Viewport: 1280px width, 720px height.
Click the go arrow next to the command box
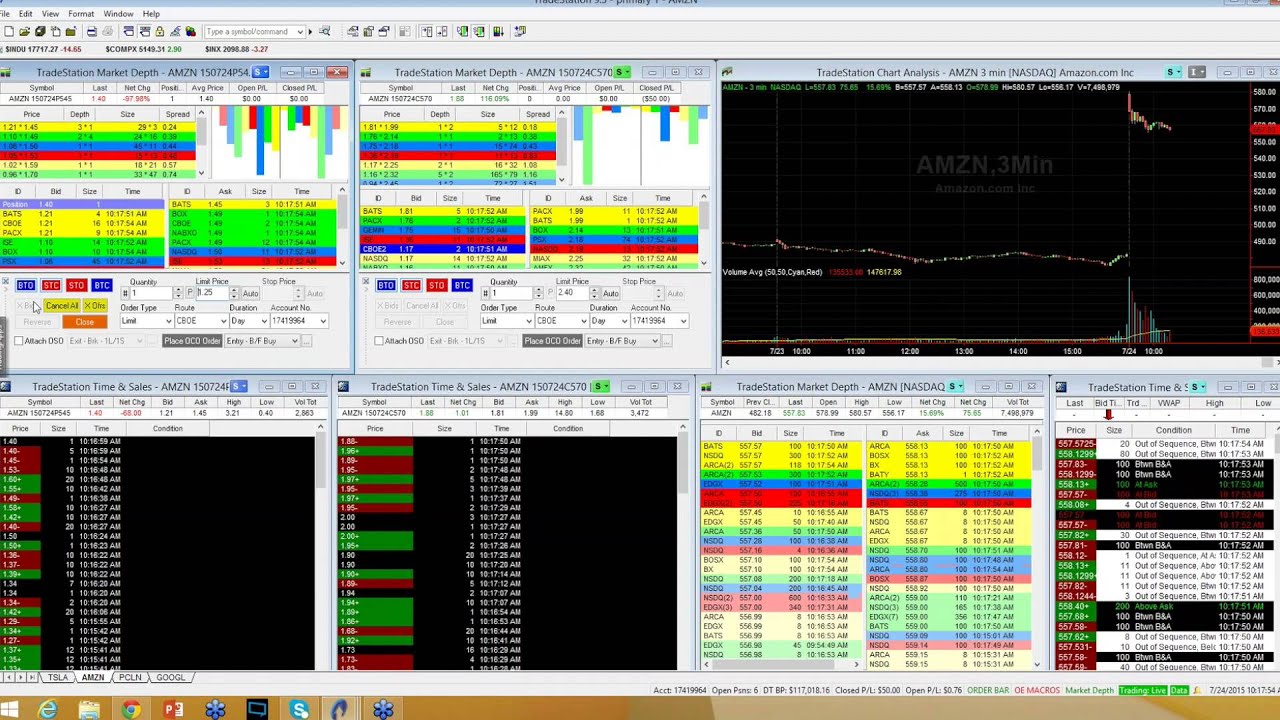point(311,32)
